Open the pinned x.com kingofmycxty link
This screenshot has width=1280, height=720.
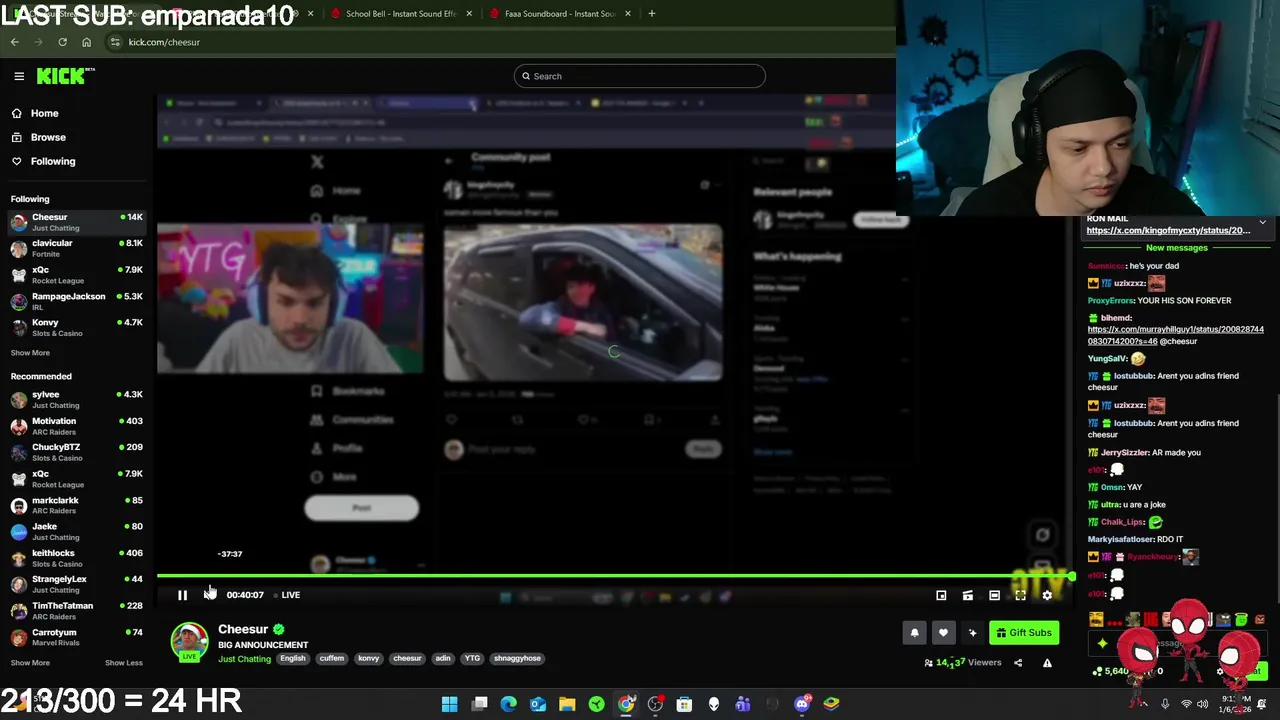click(x=1168, y=231)
